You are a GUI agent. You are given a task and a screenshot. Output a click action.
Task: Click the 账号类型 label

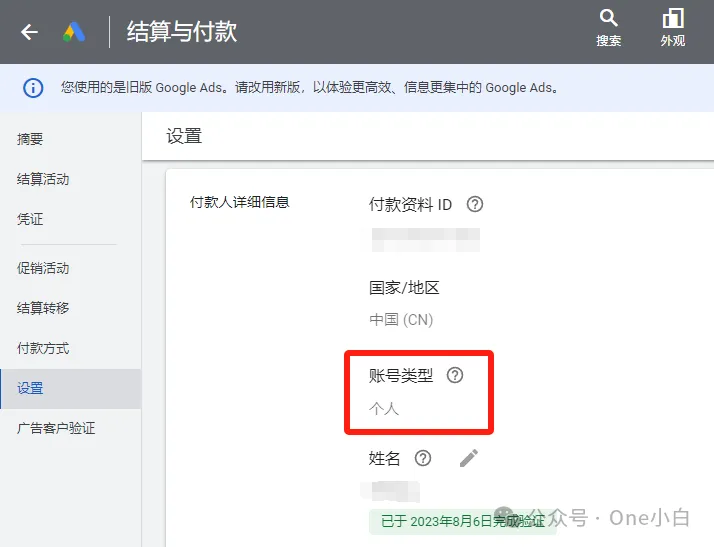pyautogui.click(x=401, y=375)
